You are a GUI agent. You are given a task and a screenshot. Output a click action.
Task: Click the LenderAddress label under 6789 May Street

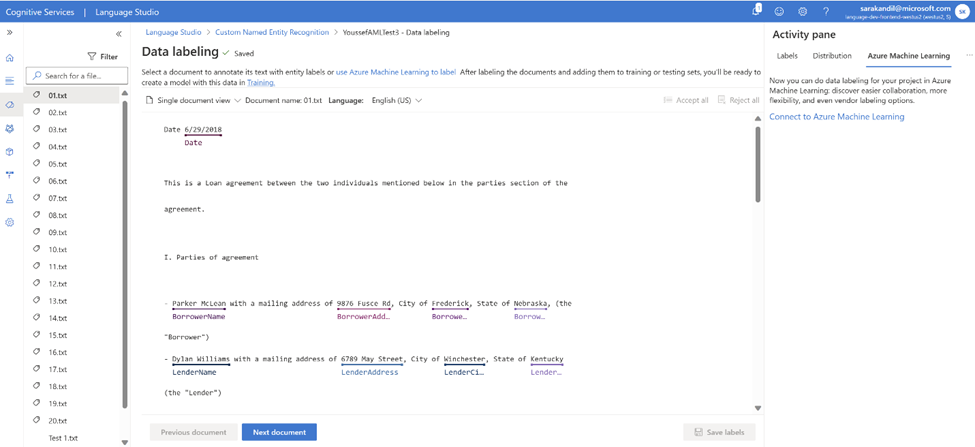pyautogui.click(x=369, y=372)
